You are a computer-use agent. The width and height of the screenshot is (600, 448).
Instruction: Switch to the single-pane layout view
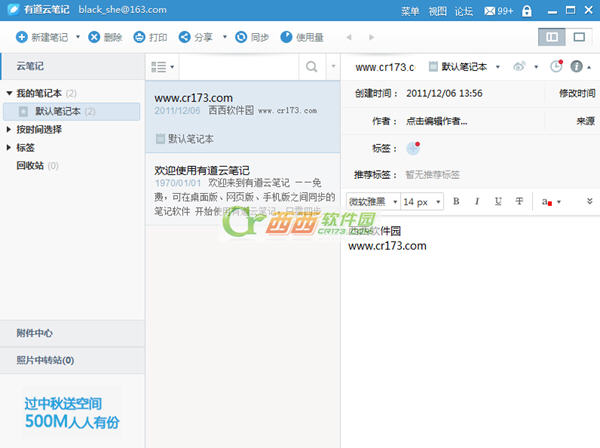tap(579, 37)
